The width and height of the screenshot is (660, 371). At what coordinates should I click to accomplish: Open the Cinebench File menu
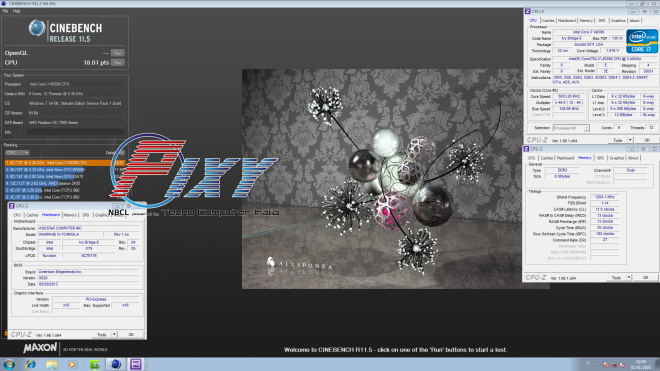(x=5, y=11)
